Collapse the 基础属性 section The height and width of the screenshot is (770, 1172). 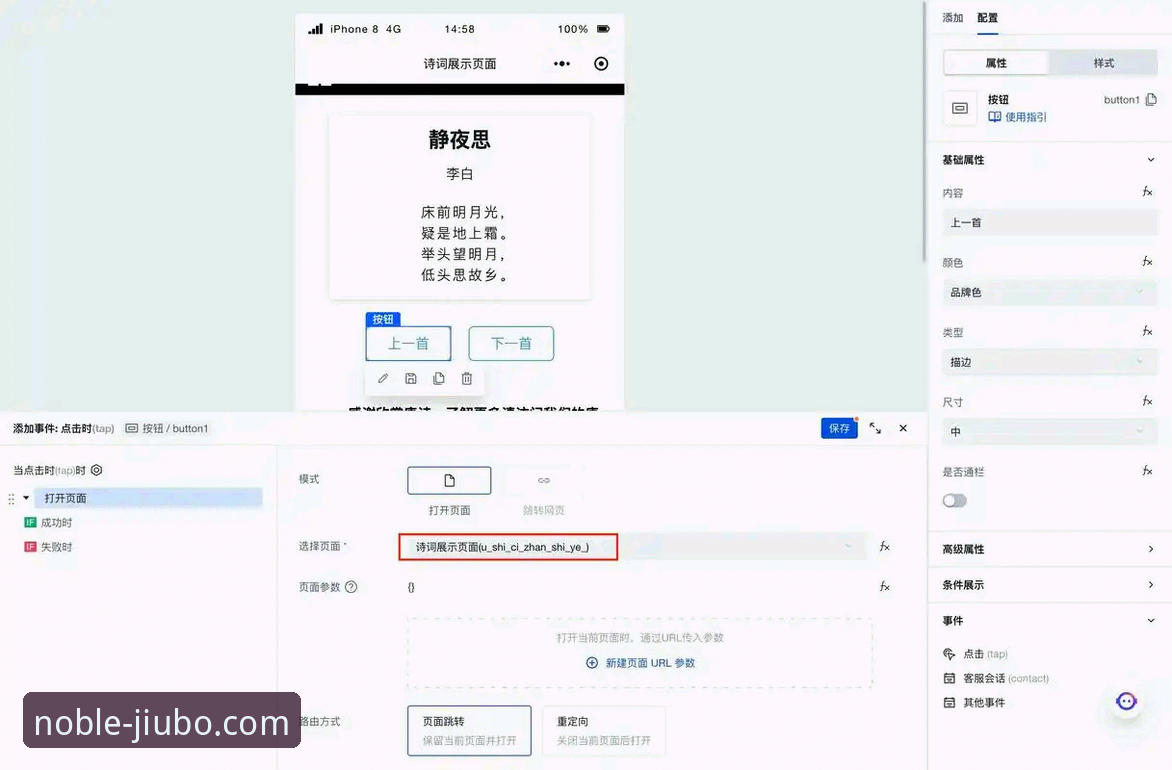(x=1150, y=159)
